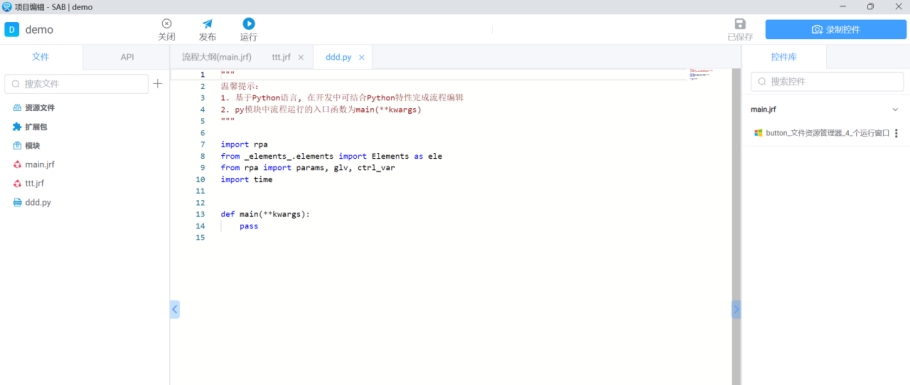
Task: Click line number 13 in the gutter
Action: click(x=201, y=214)
